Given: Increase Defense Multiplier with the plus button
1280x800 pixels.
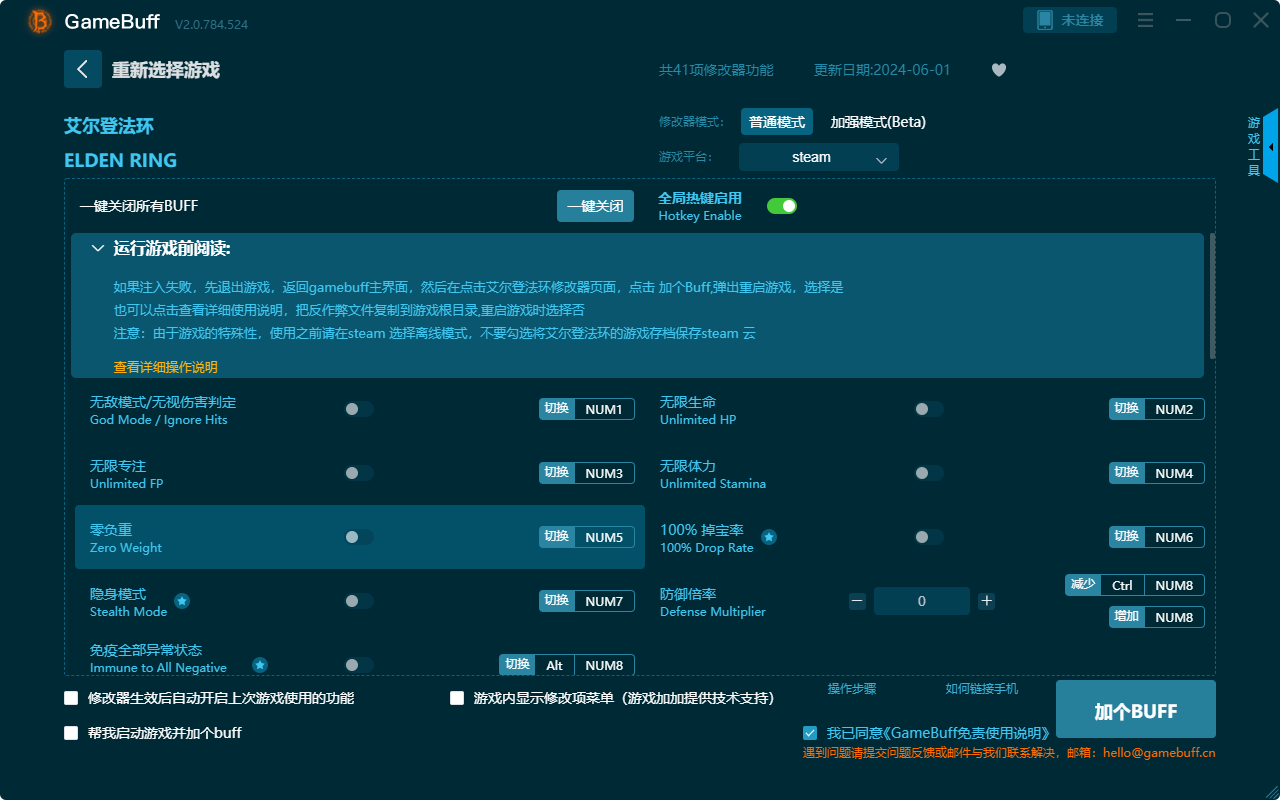Looking at the screenshot, I should (986, 601).
